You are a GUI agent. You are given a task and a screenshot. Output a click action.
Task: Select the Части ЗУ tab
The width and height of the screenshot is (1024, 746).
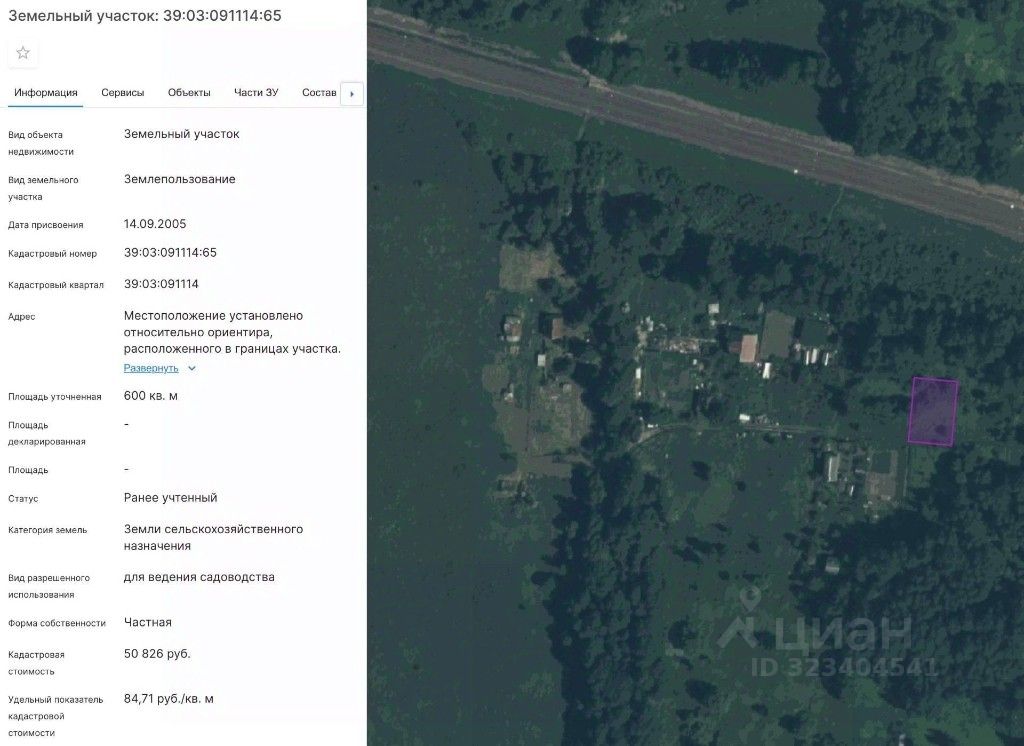coord(256,93)
